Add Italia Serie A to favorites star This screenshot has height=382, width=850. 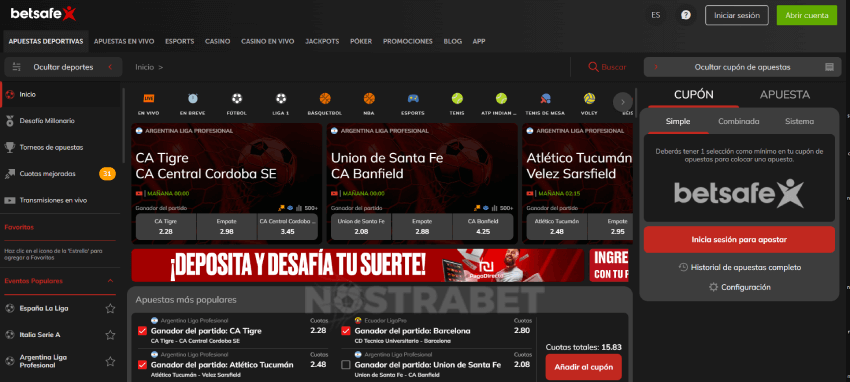110,335
